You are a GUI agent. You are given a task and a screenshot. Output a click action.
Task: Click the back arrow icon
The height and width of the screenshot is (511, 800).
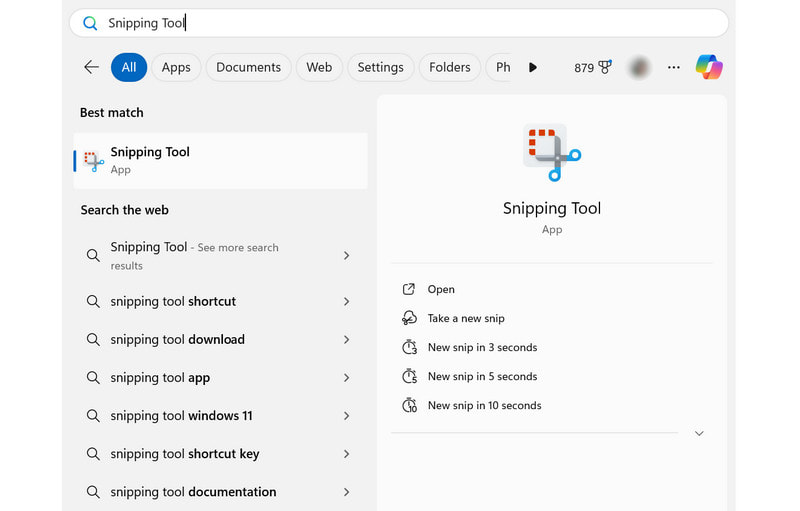91,67
